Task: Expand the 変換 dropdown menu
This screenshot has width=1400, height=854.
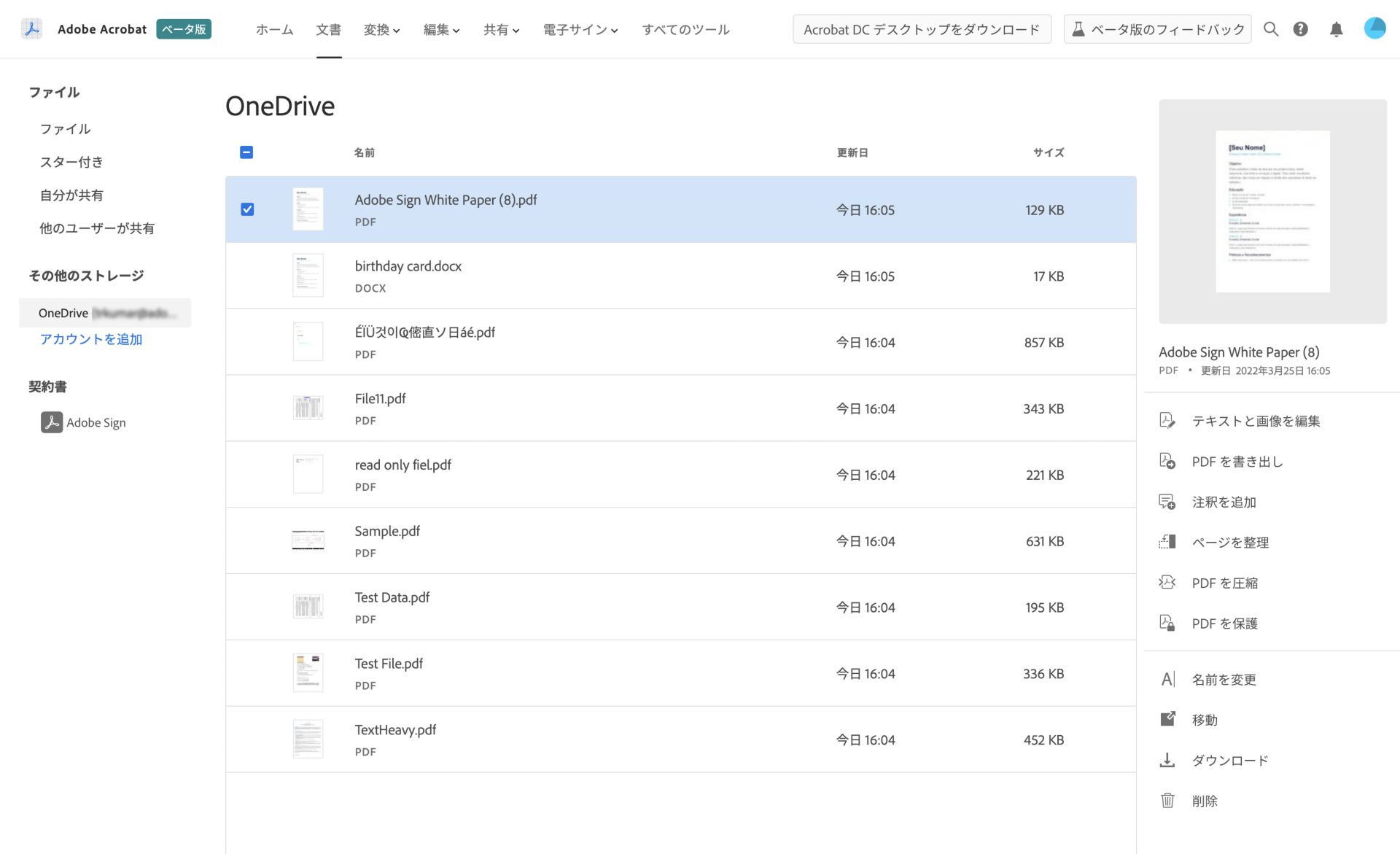Action: [382, 30]
